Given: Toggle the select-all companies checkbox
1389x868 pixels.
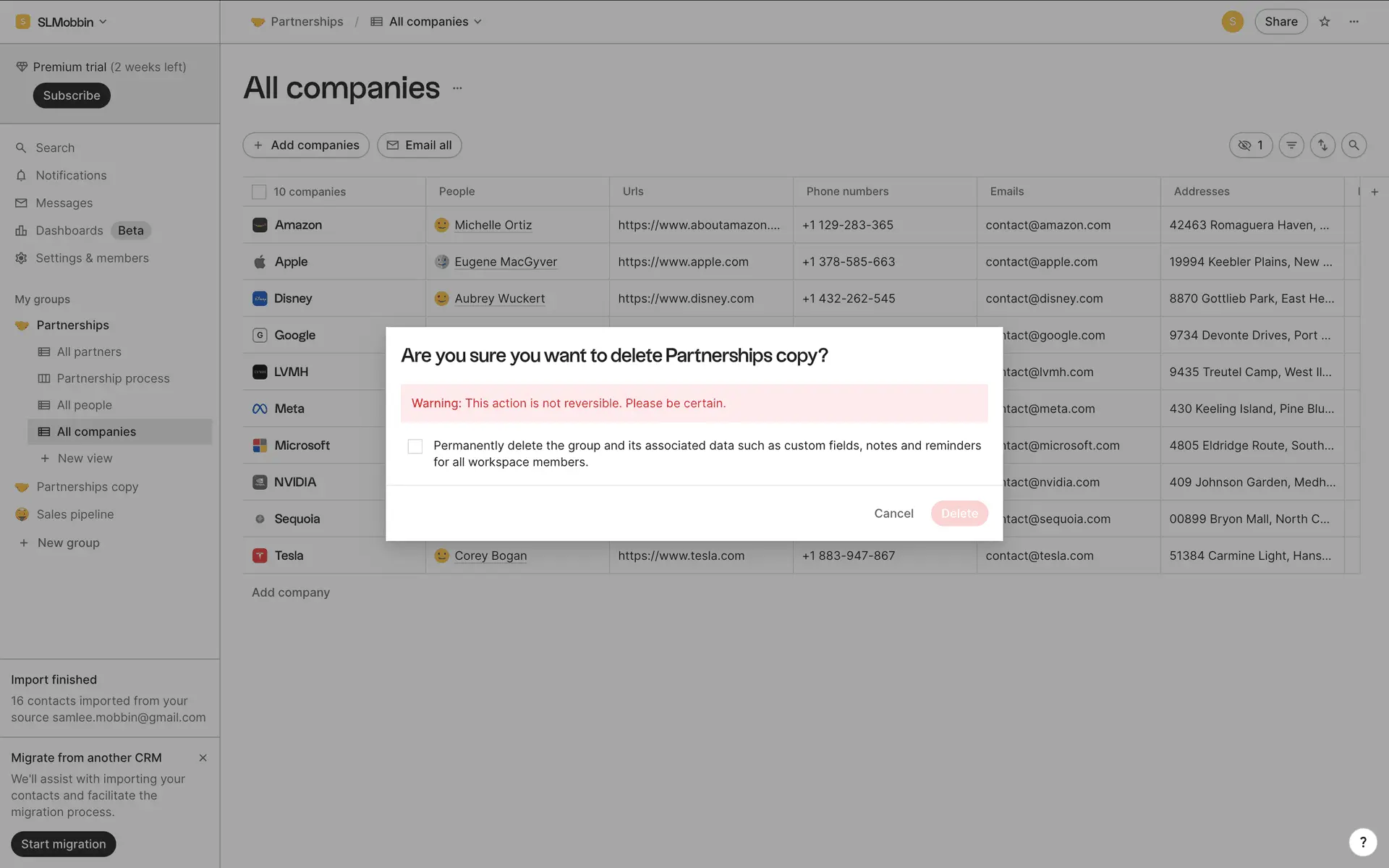Looking at the screenshot, I should (259, 192).
